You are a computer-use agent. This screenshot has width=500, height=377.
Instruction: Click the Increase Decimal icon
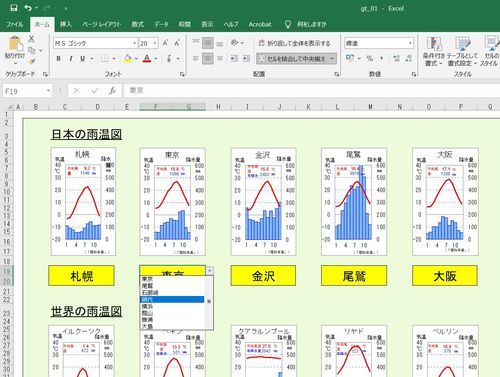[x=396, y=58]
